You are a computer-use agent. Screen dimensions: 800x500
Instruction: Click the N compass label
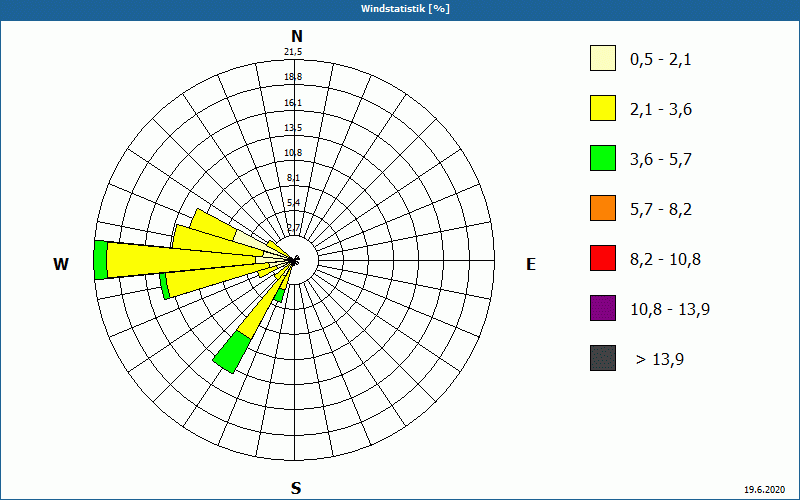(x=296, y=36)
